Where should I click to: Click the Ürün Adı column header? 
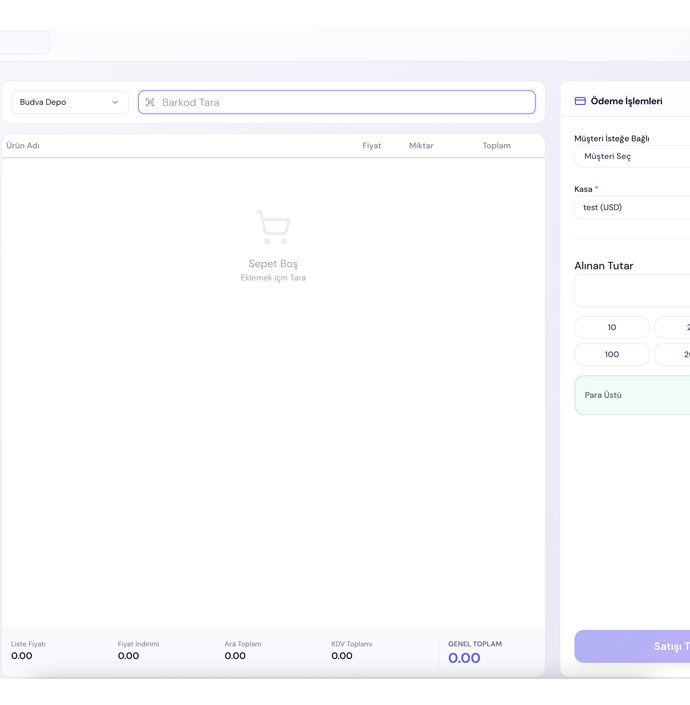coord(23,146)
